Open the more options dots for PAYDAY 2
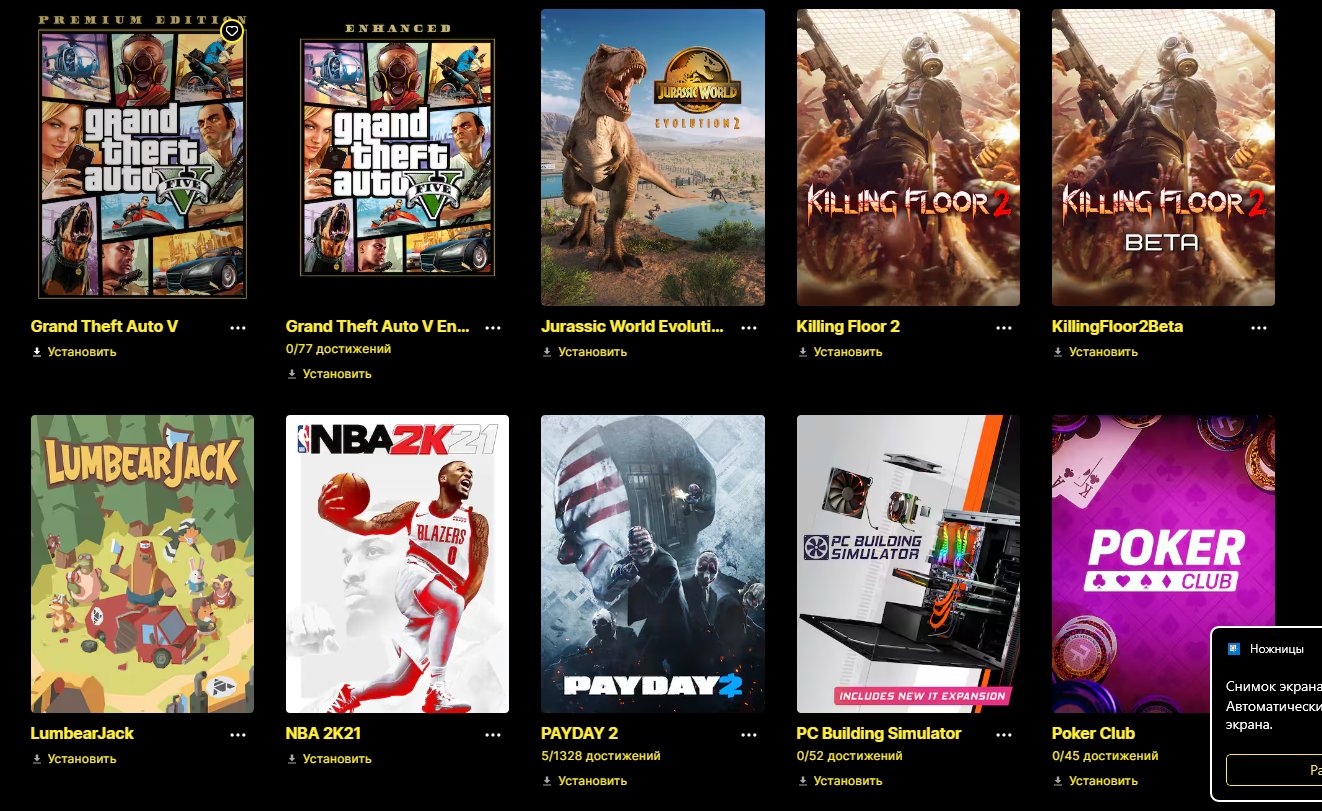This screenshot has width=1322, height=811. point(749,735)
